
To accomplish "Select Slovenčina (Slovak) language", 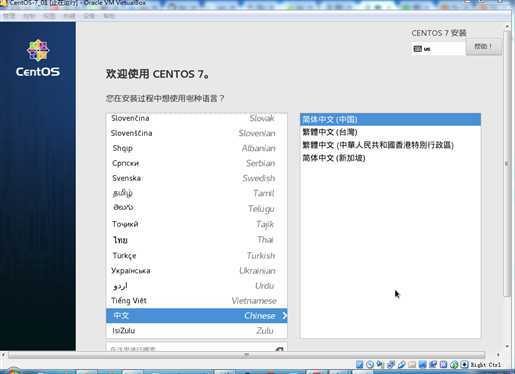I will 196,118.
